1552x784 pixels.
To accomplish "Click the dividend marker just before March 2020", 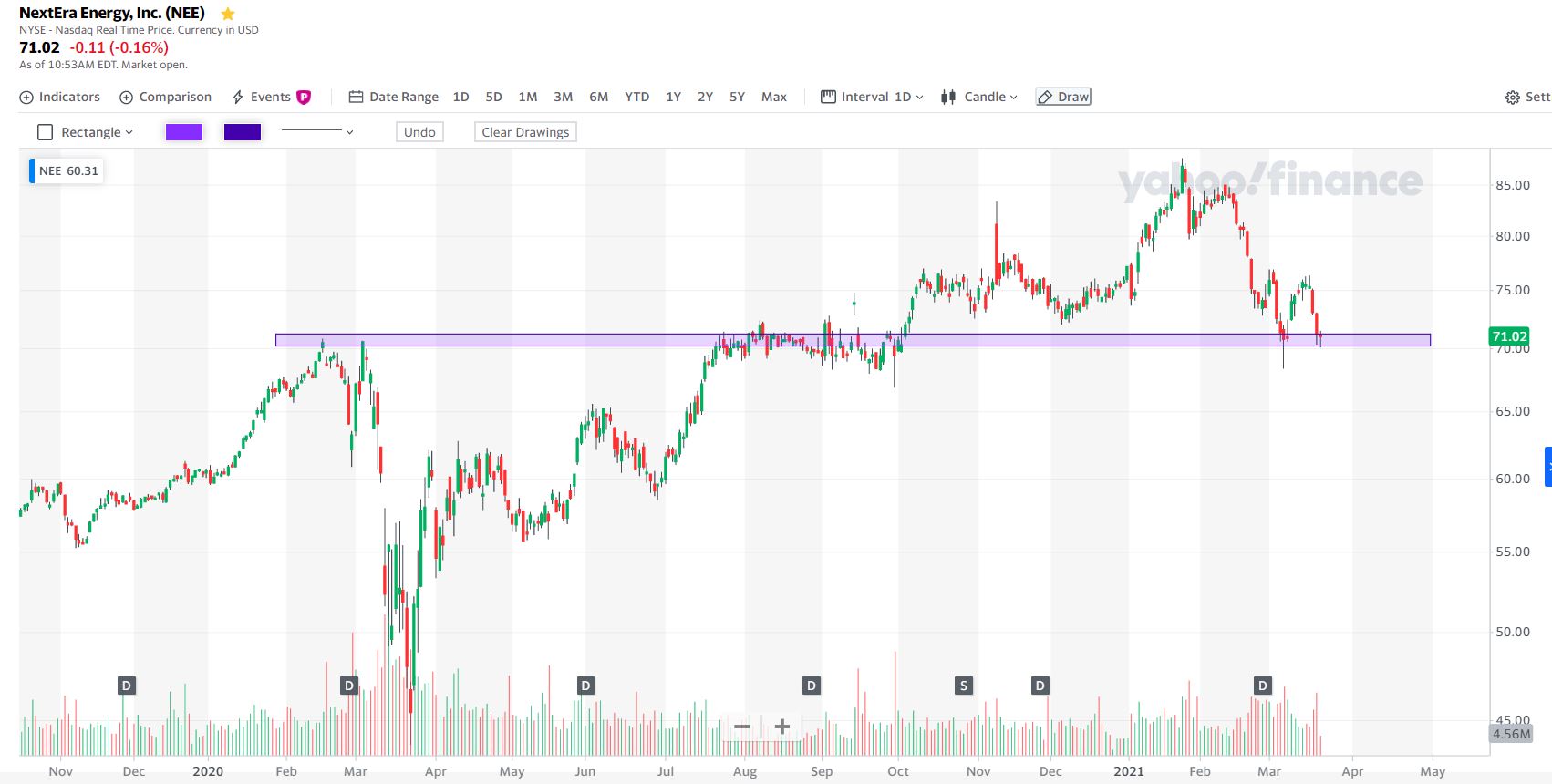I will [x=349, y=686].
